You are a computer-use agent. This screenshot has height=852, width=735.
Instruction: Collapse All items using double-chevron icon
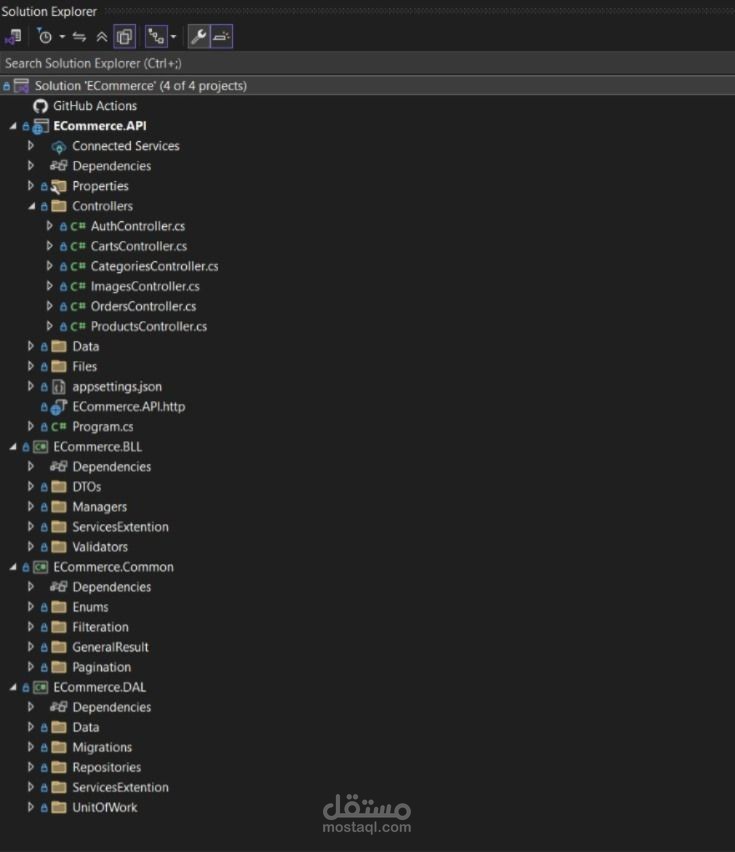click(x=102, y=37)
